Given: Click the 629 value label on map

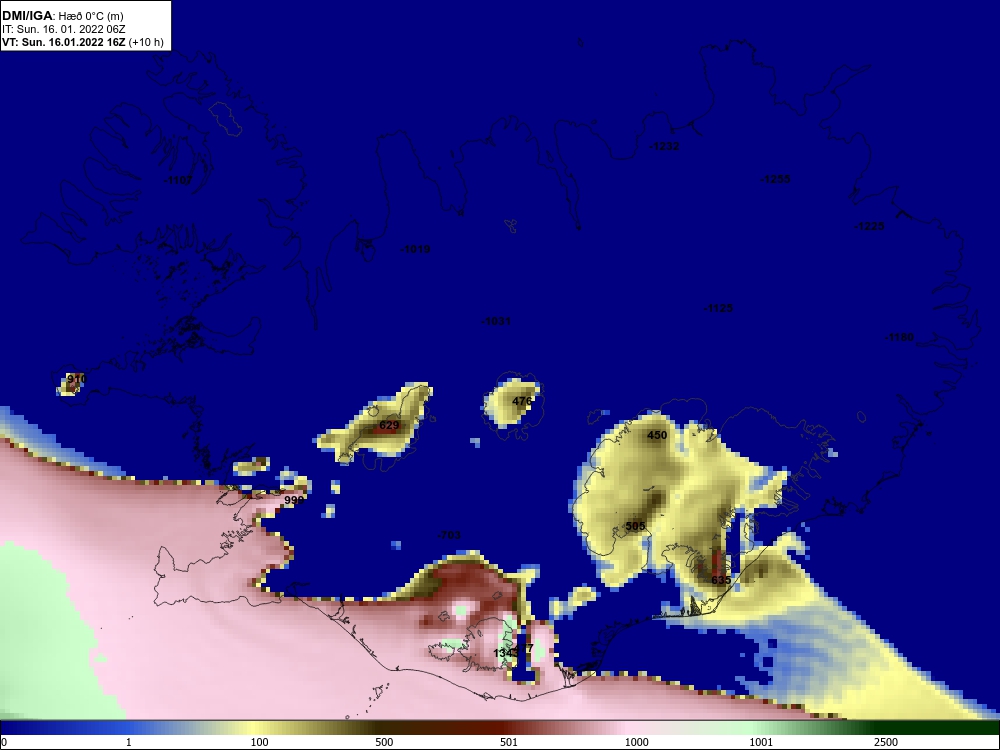Looking at the screenshot, I should click(x=389, y=425).
